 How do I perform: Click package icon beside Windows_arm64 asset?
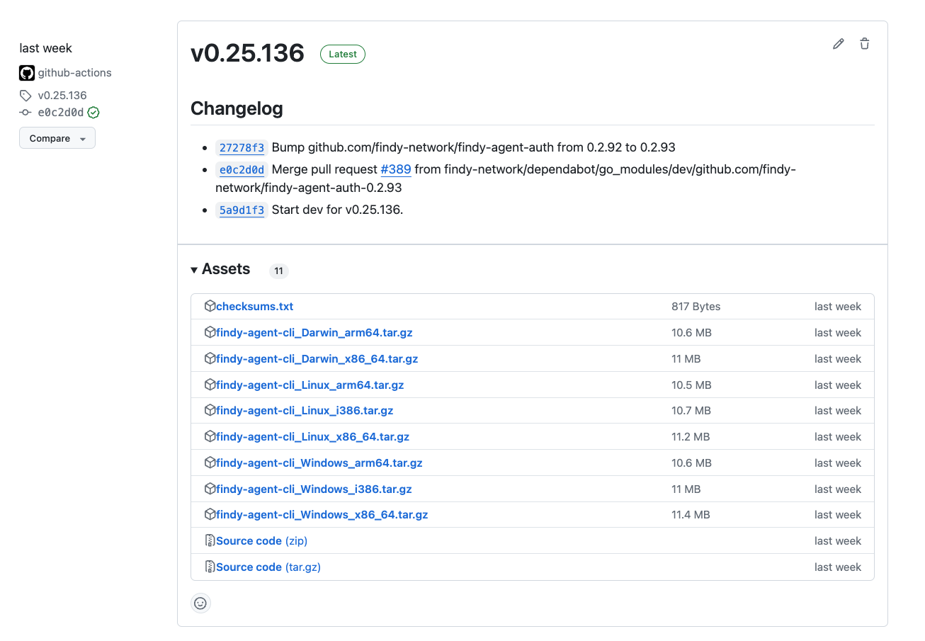(209, 462)
